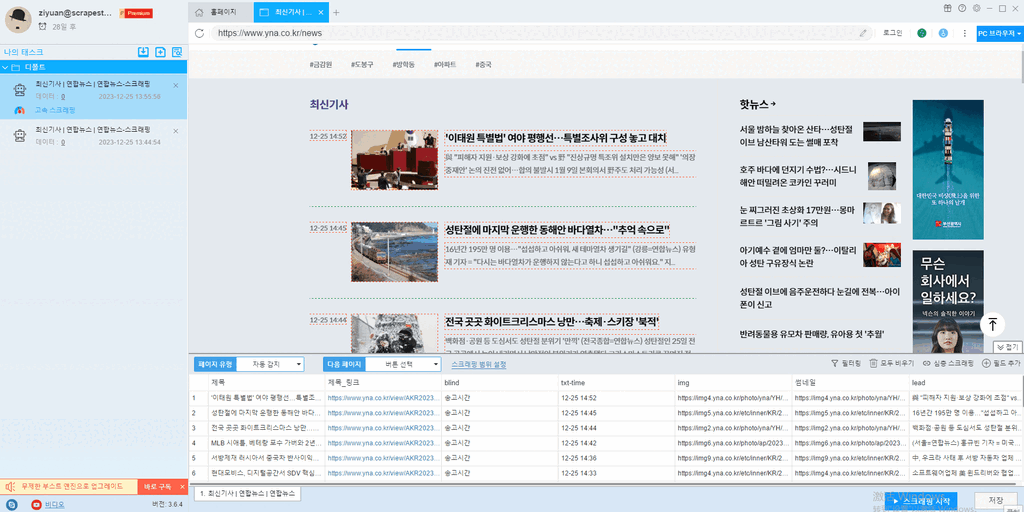Click the blue Skype icon at bottom left

(x=12, y=504)
